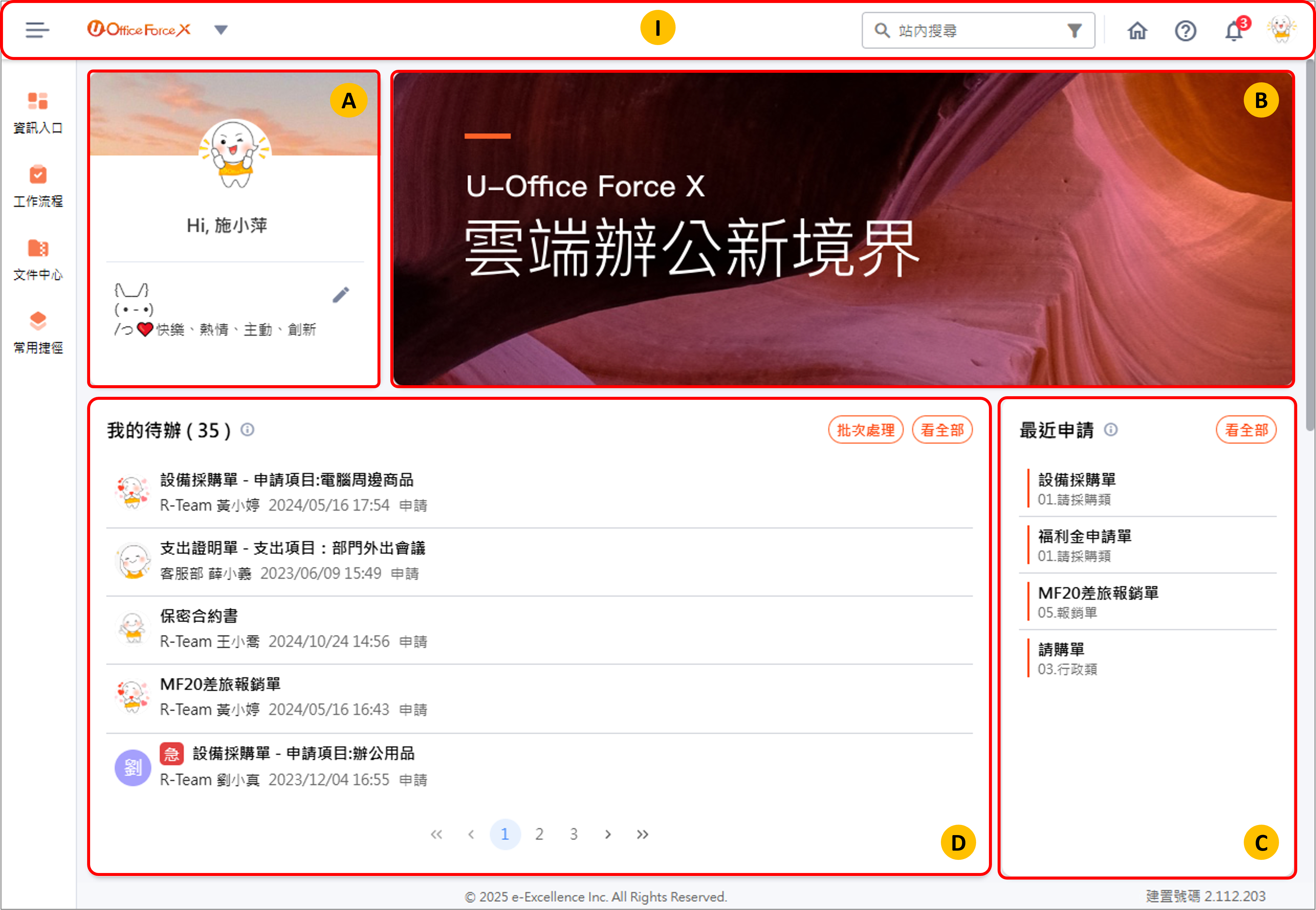Image resolution: width=1316 pixels, height=910 pixels.
Task: Open 文件中心 in the sidebar
Action: tap(38, 260)
